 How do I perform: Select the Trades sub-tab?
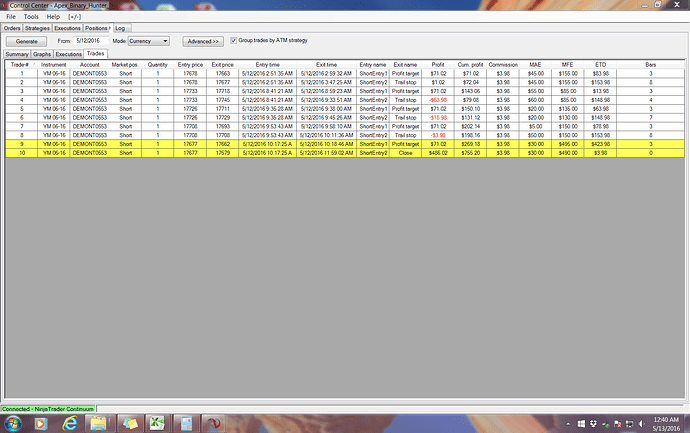[x=95, y=53]
